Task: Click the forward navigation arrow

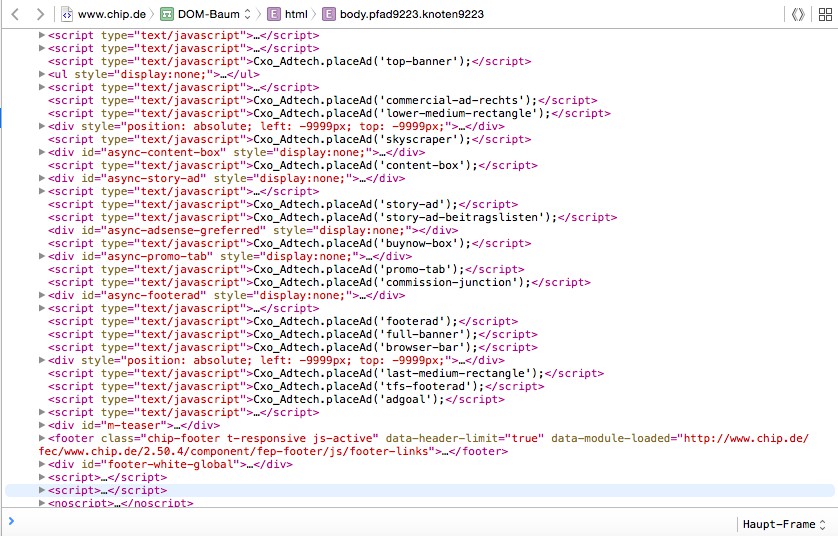Action: click(39, 14)
